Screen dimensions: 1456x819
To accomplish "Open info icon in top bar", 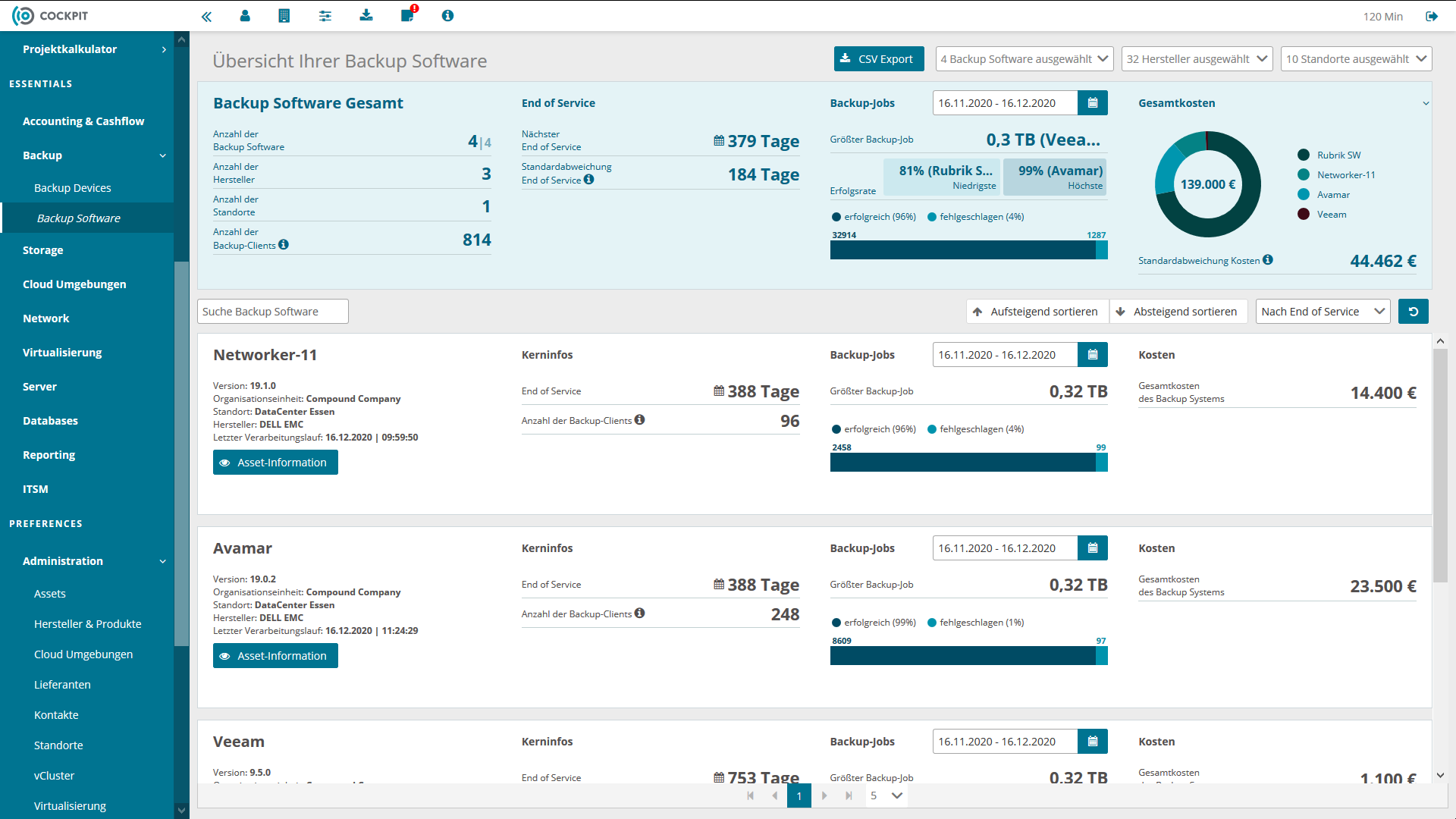I will coord(448,16).
